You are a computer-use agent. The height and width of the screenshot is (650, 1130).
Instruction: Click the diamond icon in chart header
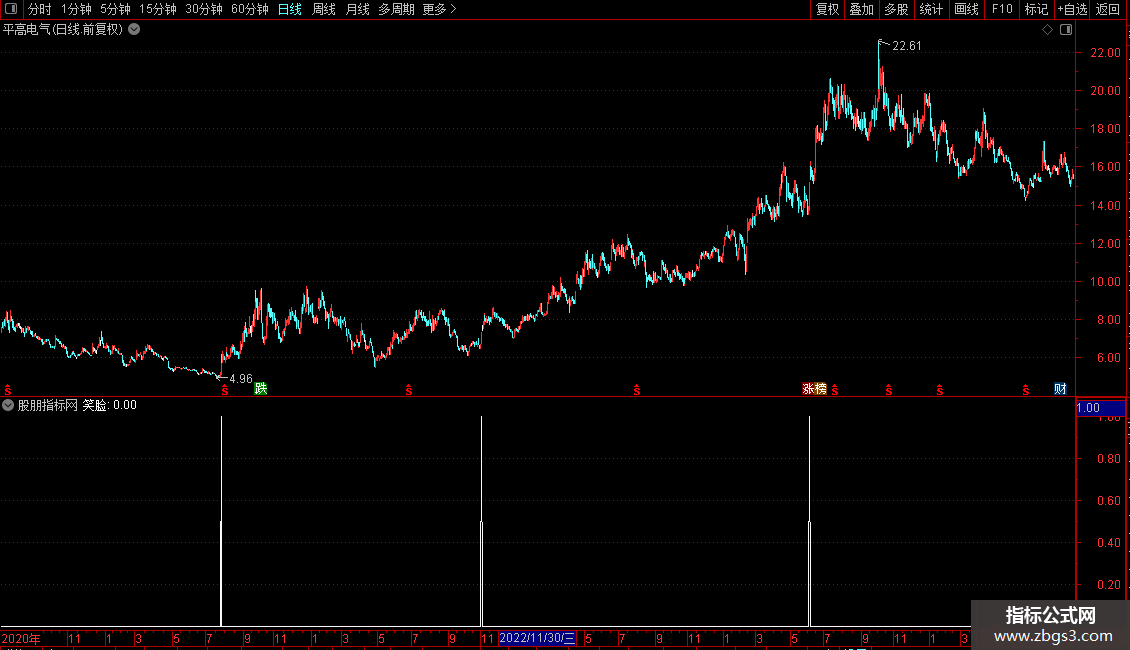(1048, 30)
